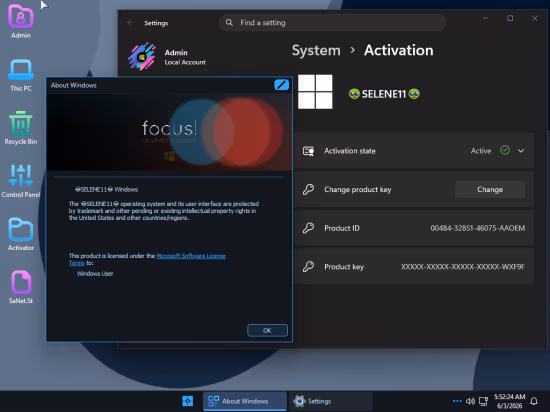Click the Windows logo on Activation page
The width and height of the screenshot is (550, 412).
tap(315, 92)
